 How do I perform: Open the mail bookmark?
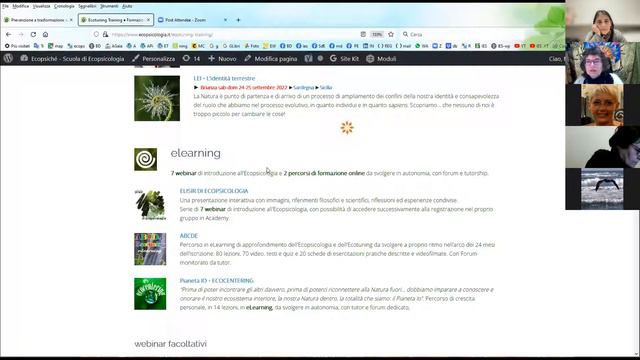coord(403,46)
